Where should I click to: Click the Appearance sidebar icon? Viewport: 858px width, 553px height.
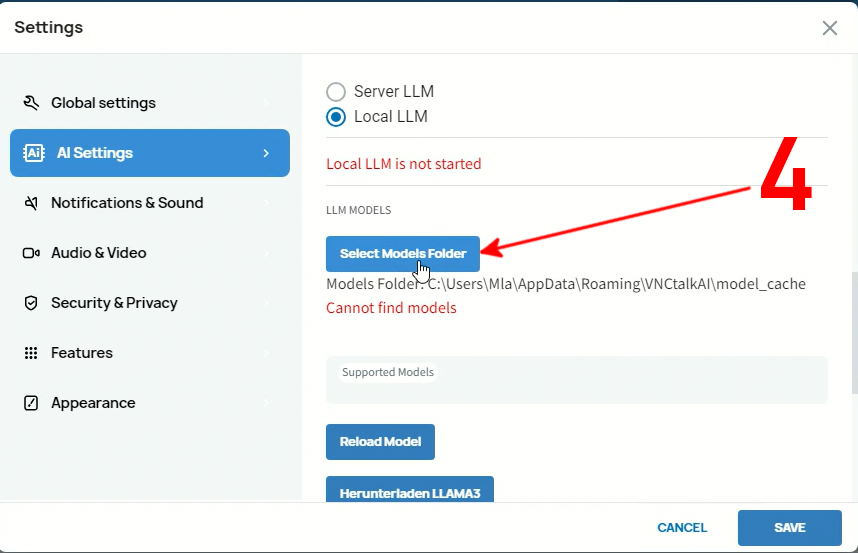coord(31,403)
